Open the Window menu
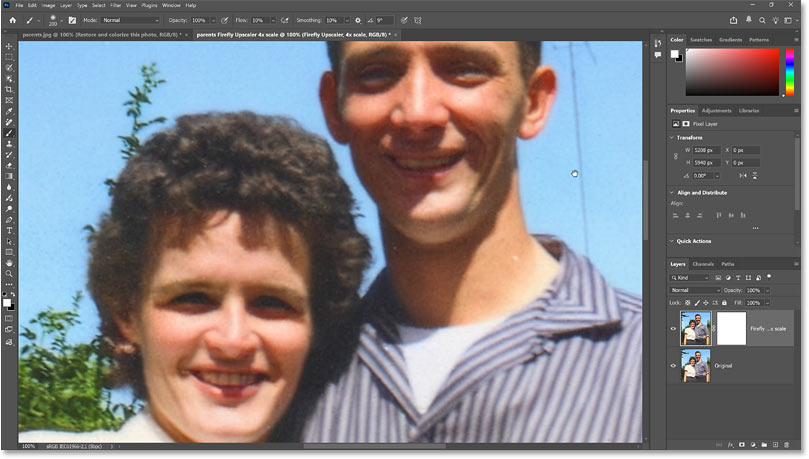The height and width of the screenshot is (459, 809). coord(171,5)
